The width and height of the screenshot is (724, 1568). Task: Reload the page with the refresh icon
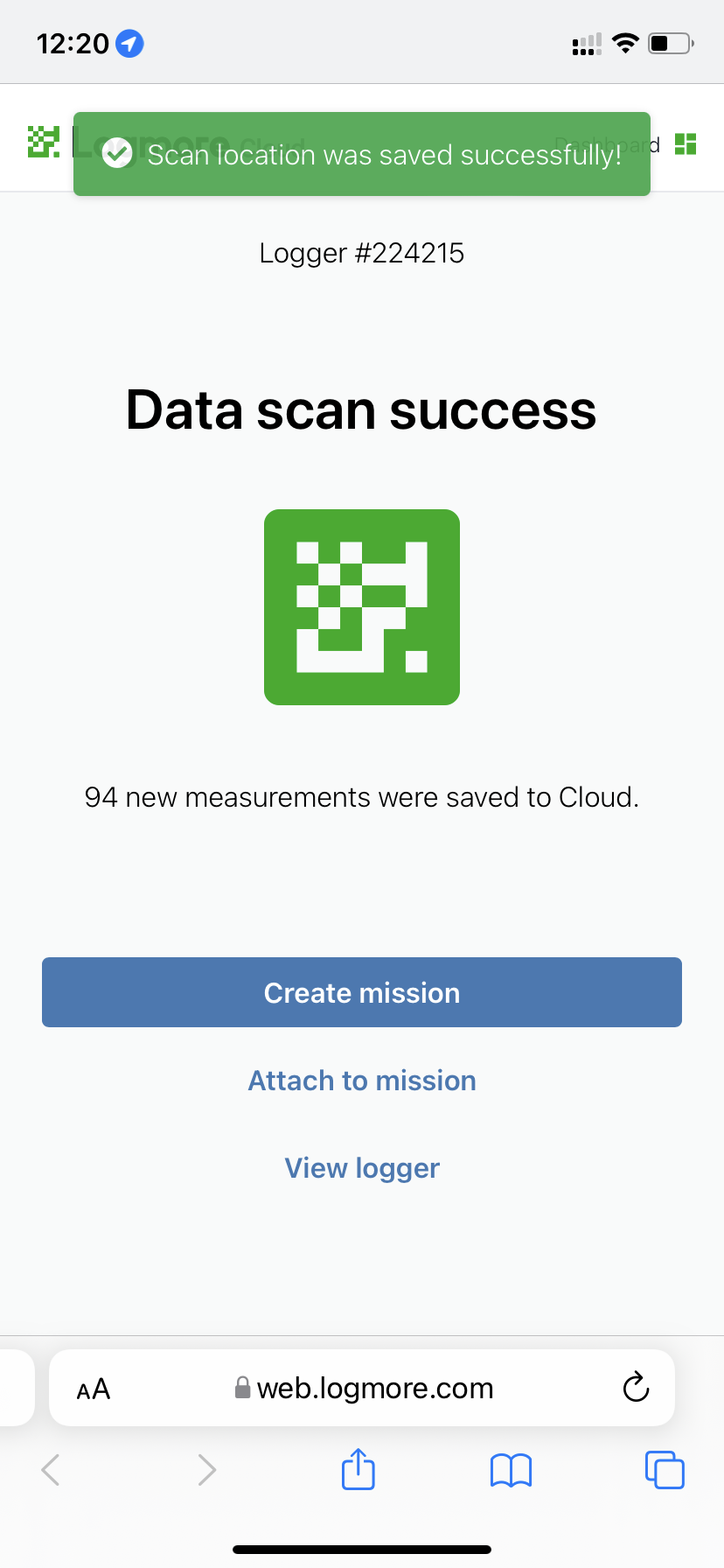[636, 1387]
